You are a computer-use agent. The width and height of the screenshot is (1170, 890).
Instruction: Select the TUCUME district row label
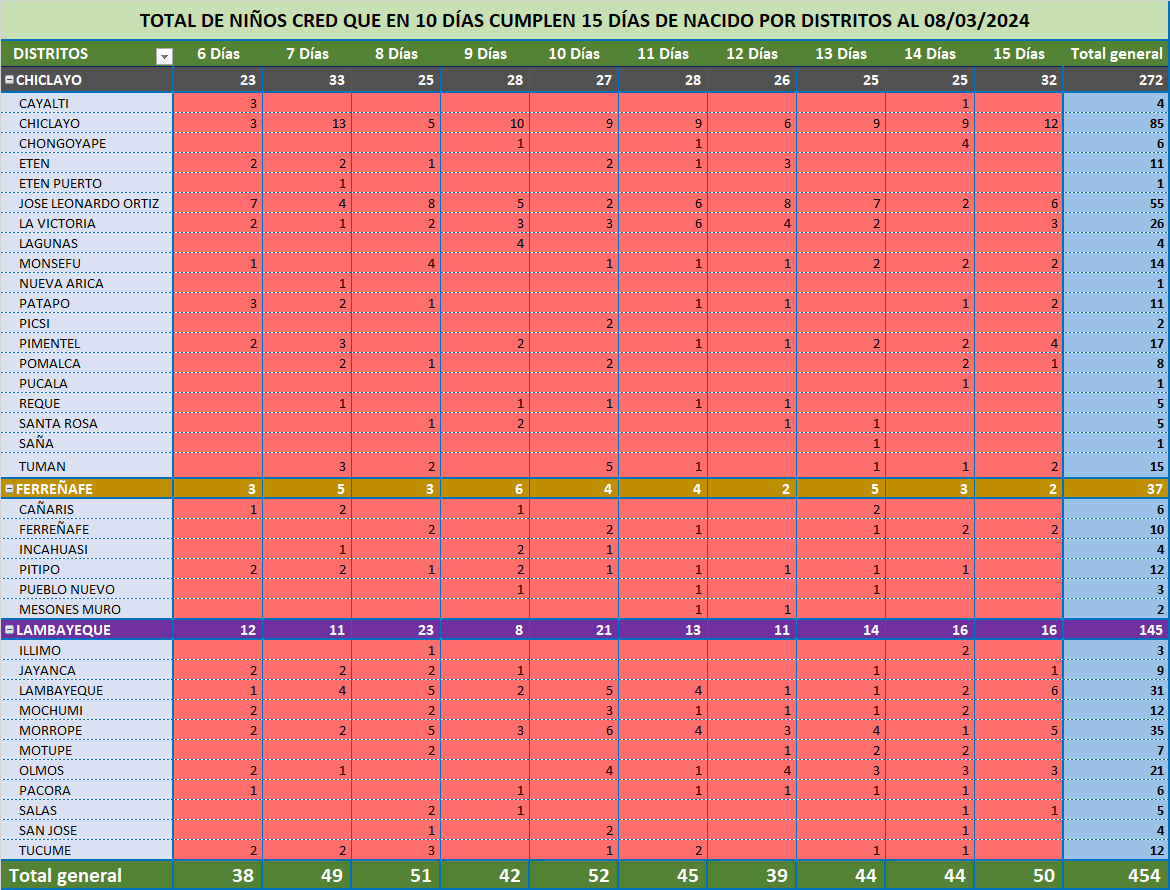[x=45, y=850]
